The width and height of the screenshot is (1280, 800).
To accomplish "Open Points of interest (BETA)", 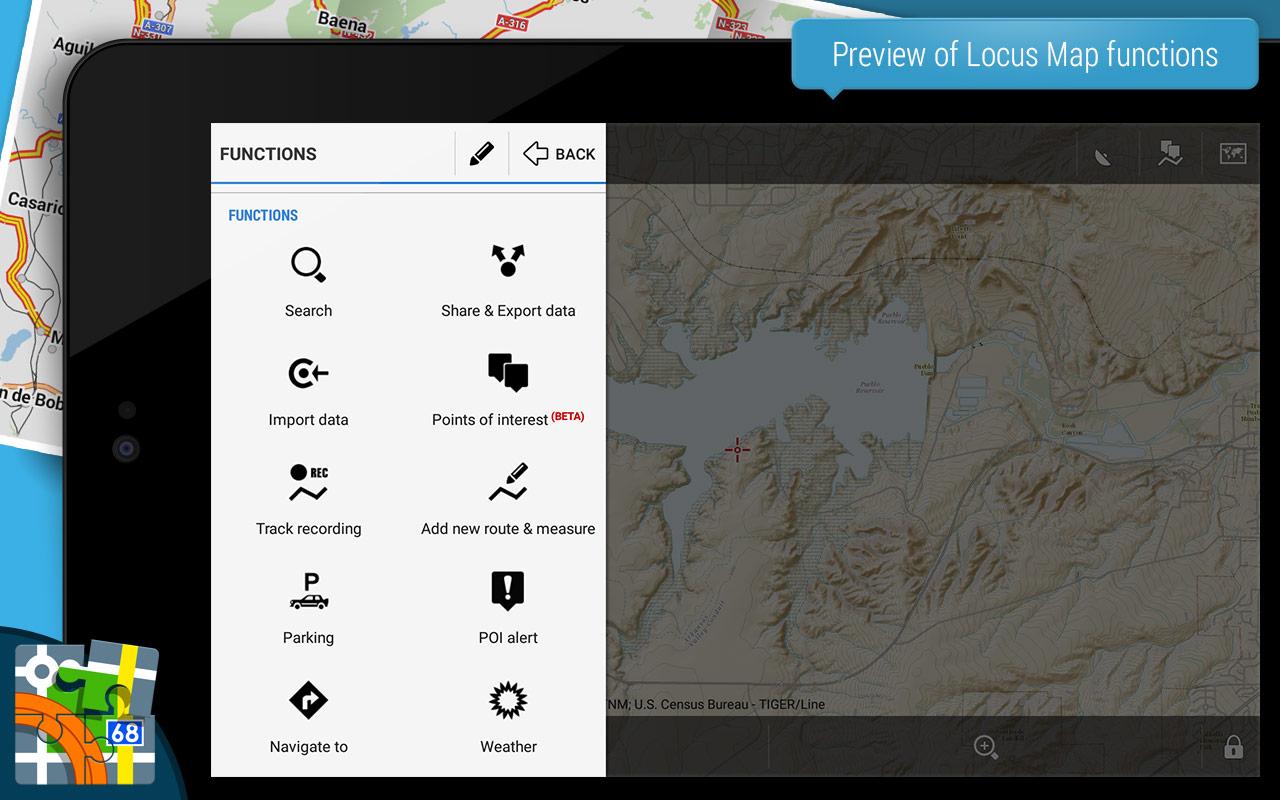I will 508,373.
